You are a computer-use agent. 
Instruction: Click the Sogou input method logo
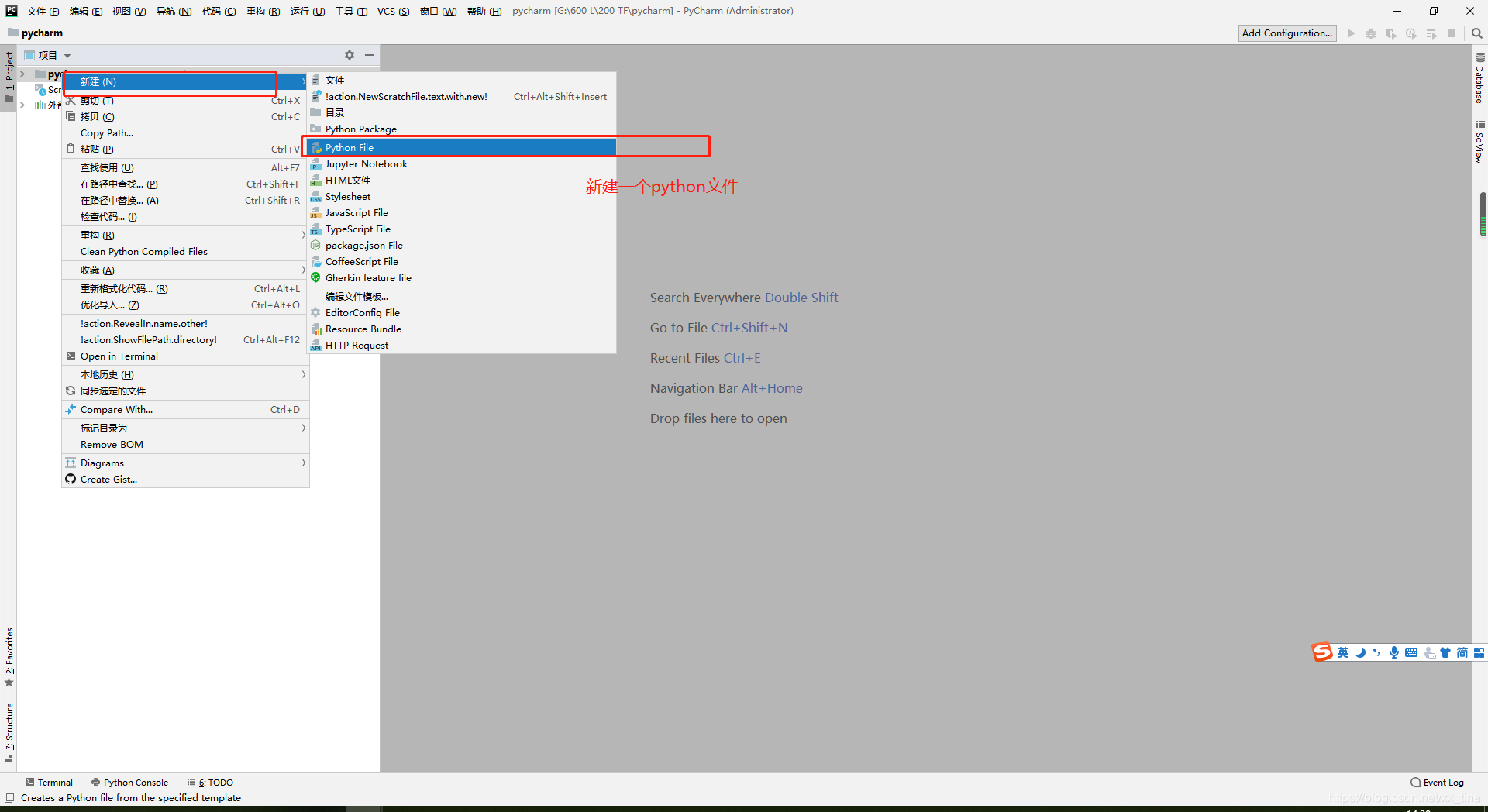[1322, 652]
